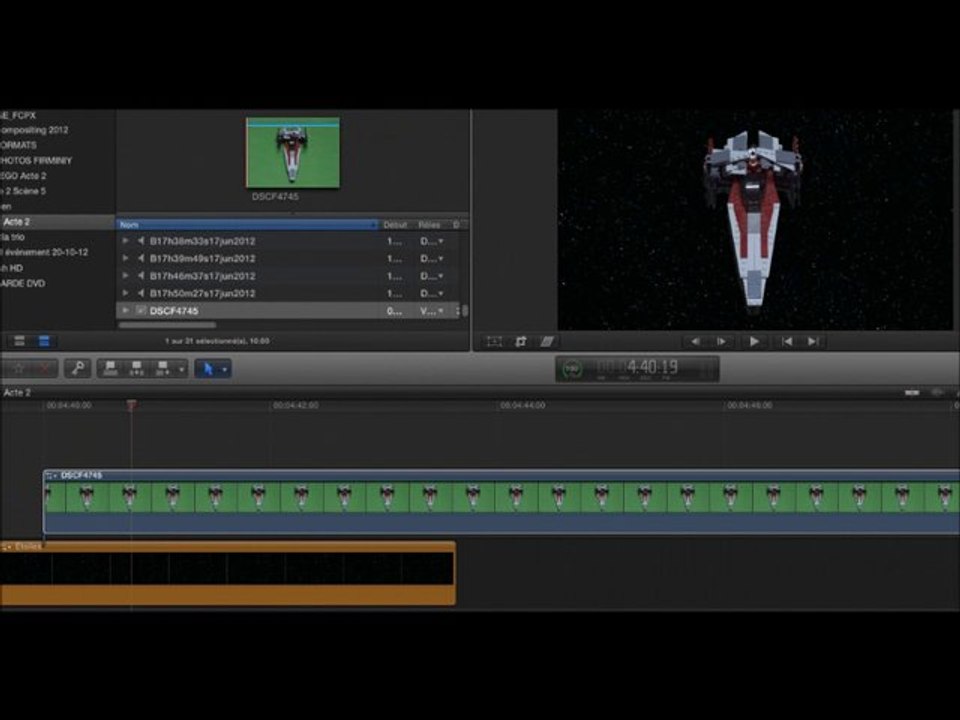Step back one frame in viewer

click(x=695, y=342)
